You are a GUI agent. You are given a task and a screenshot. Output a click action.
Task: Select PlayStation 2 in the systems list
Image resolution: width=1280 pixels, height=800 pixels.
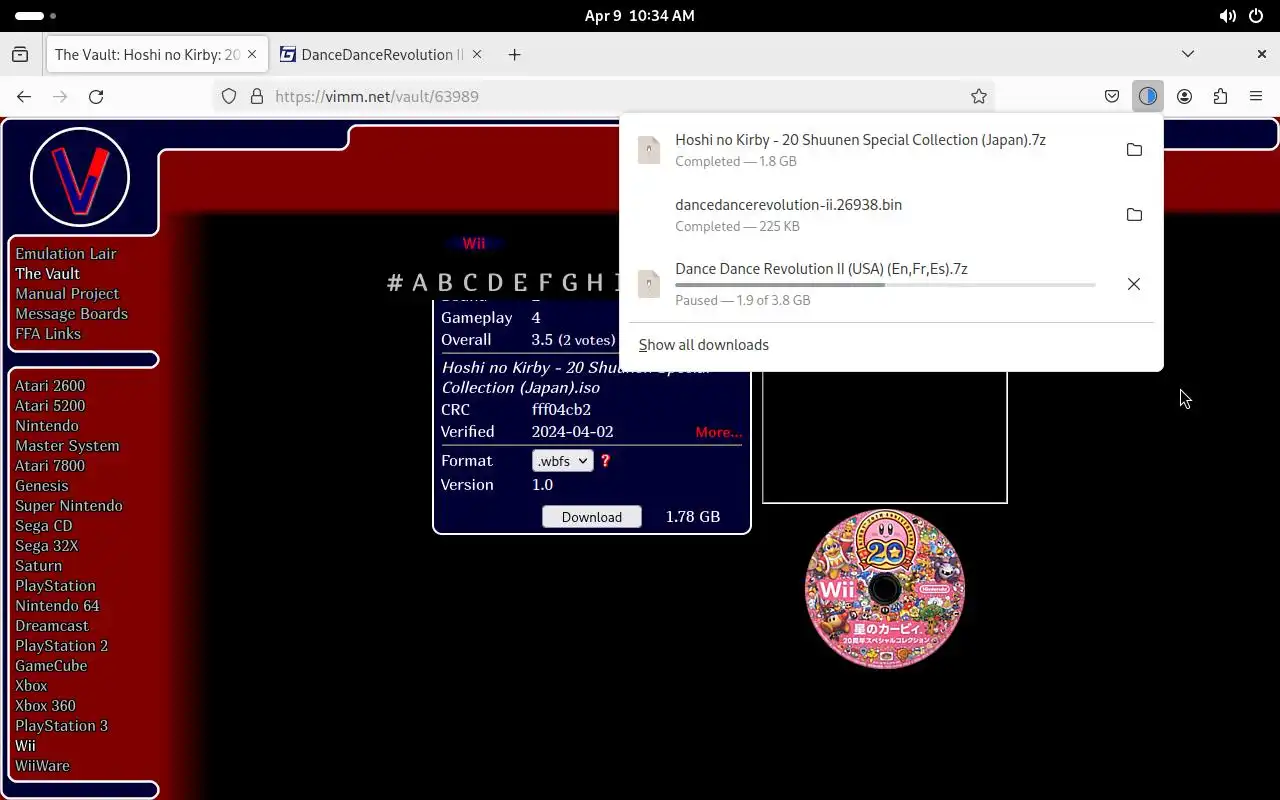[61, 646]
